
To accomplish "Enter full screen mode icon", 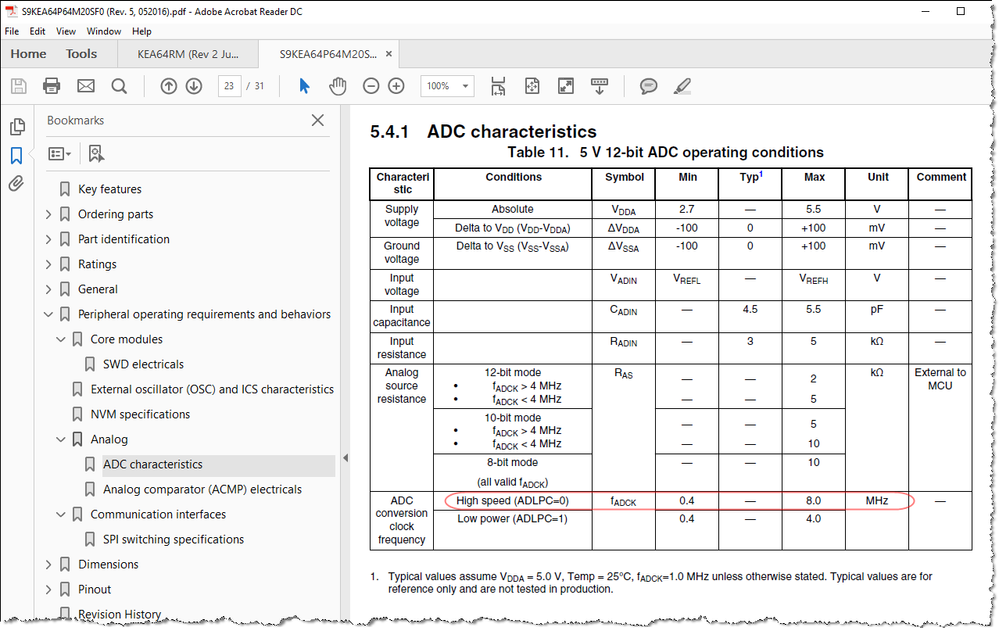I will pos(566,86).
